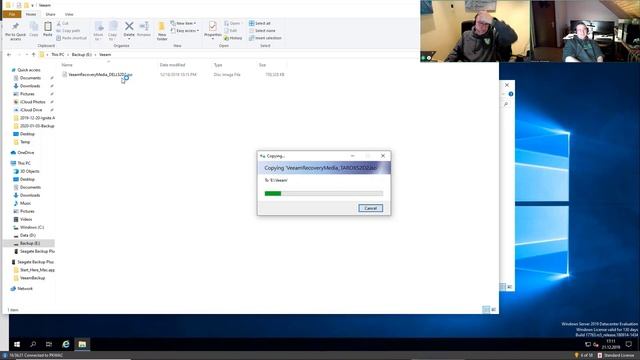Open OneDrive in the navigation pane
Viewport: 640px width, 360px height.
26,153
